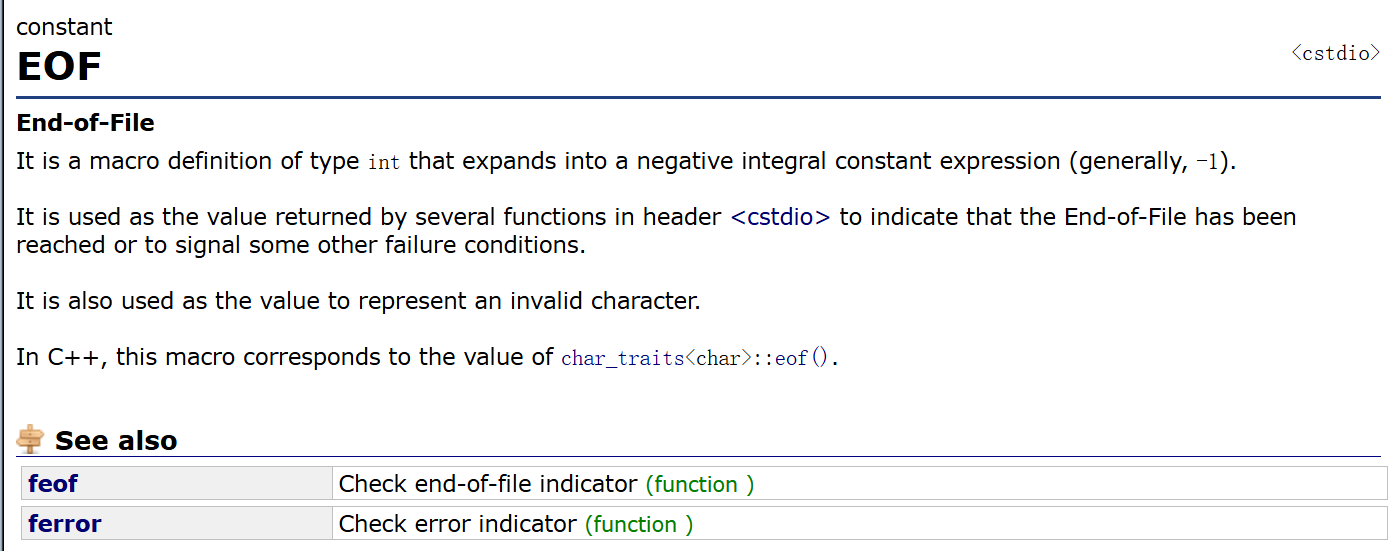Click the word constant above the title
The width and height of the screenshot is (1389, 551).
pos(64,27)
